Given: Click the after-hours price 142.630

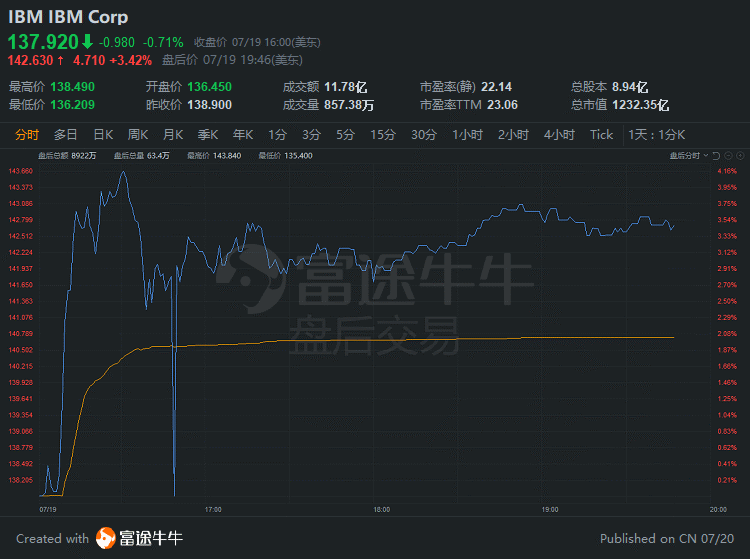Looking at the screenshot, I should (30, 60).
